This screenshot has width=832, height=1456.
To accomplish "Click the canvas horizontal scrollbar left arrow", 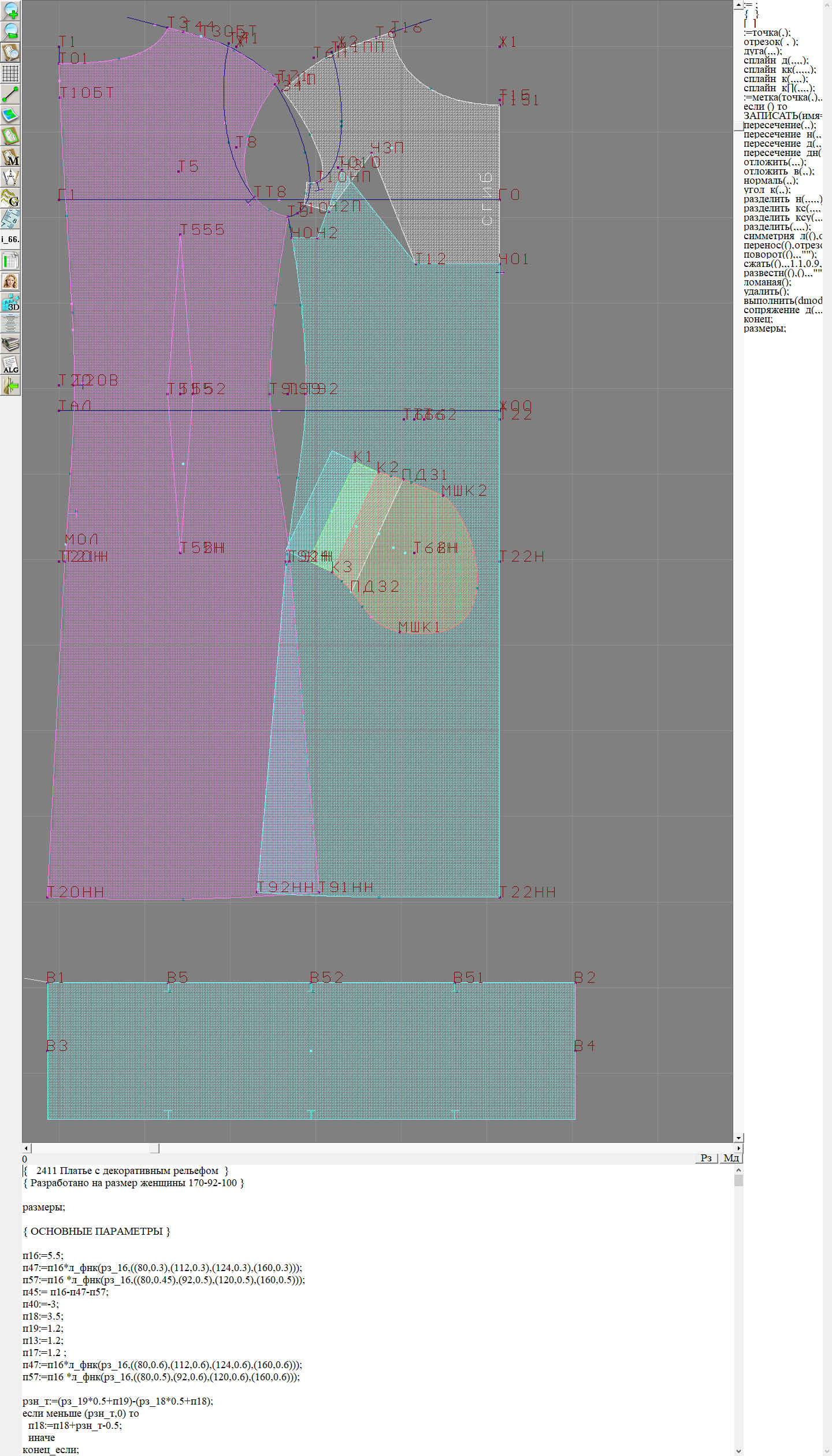I will coord(26,1148).
